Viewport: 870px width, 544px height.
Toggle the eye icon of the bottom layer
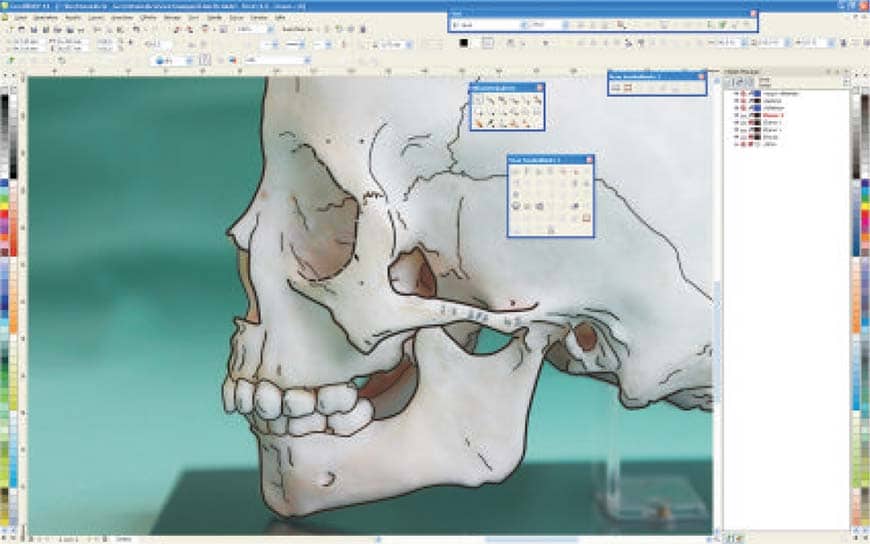point(737,144)
